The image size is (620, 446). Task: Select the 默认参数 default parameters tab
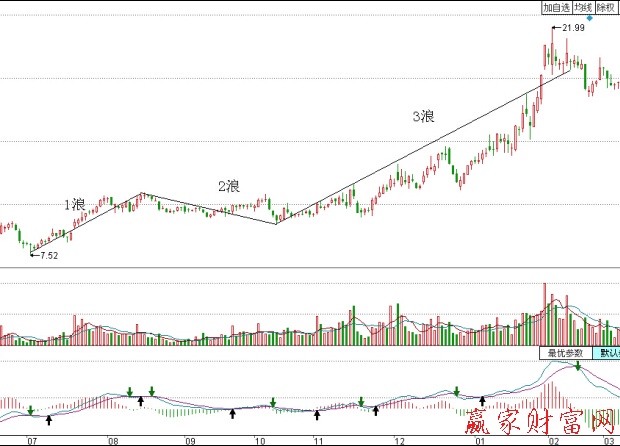pos(606,353)
